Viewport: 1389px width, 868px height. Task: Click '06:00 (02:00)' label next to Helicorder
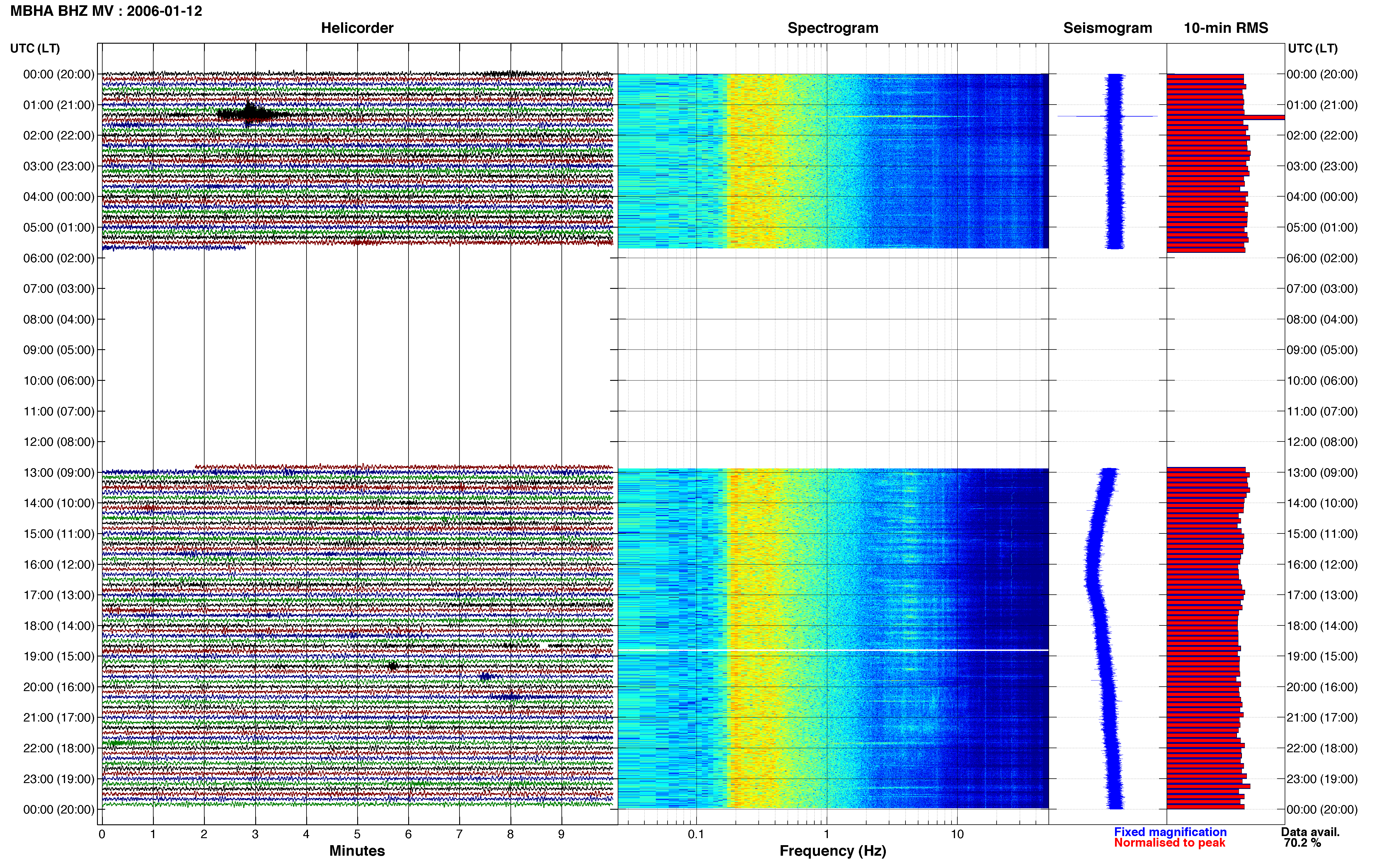[x=59, y=258]
